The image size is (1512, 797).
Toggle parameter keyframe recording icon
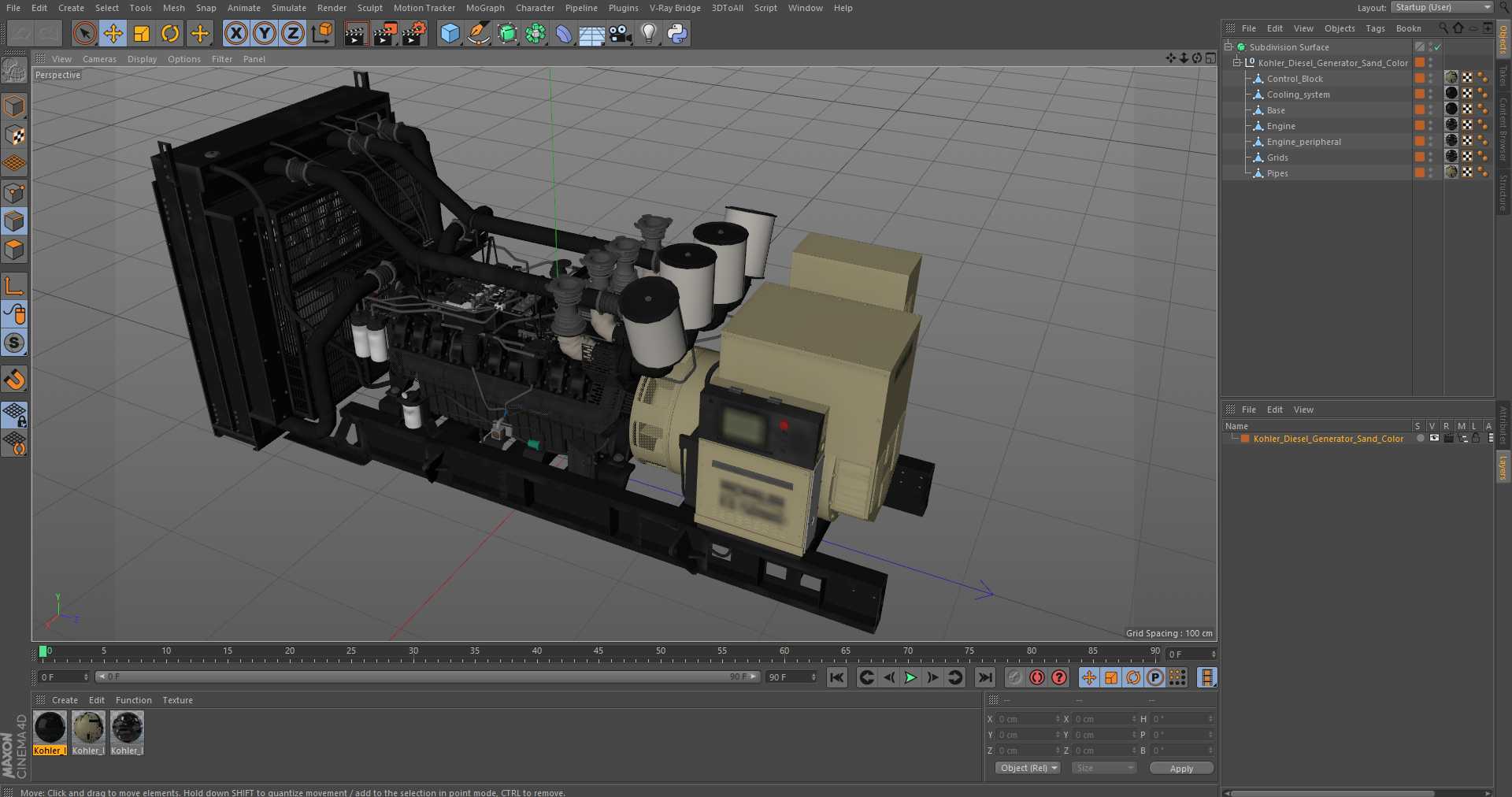tap(1155, 677)
